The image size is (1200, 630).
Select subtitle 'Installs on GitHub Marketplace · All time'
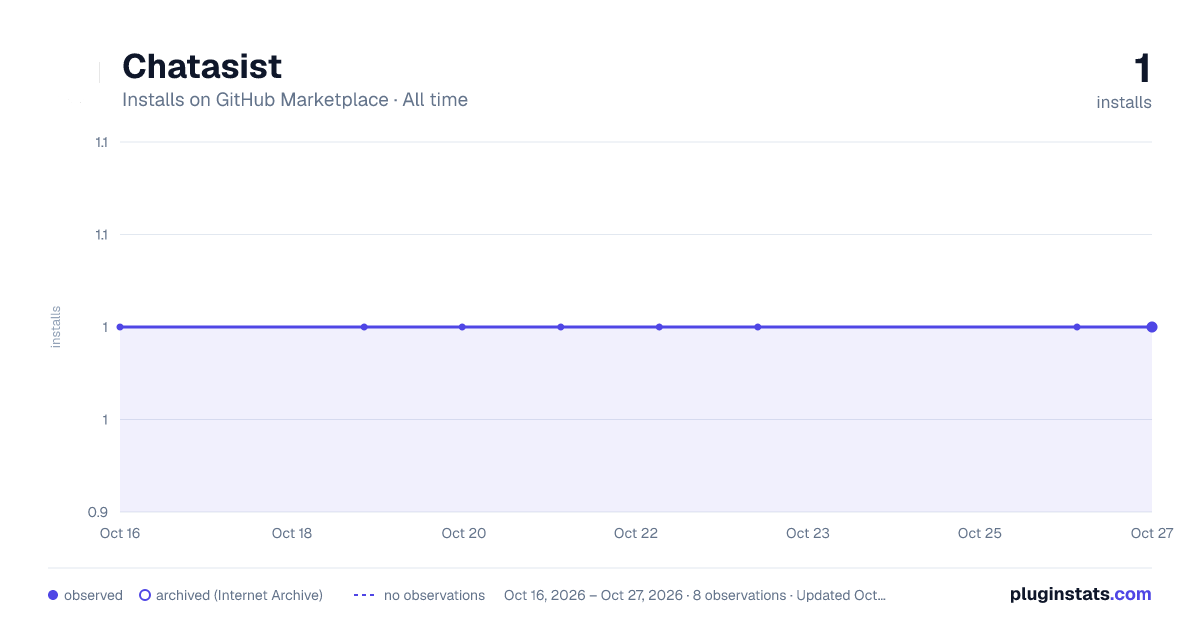point(295,100)
